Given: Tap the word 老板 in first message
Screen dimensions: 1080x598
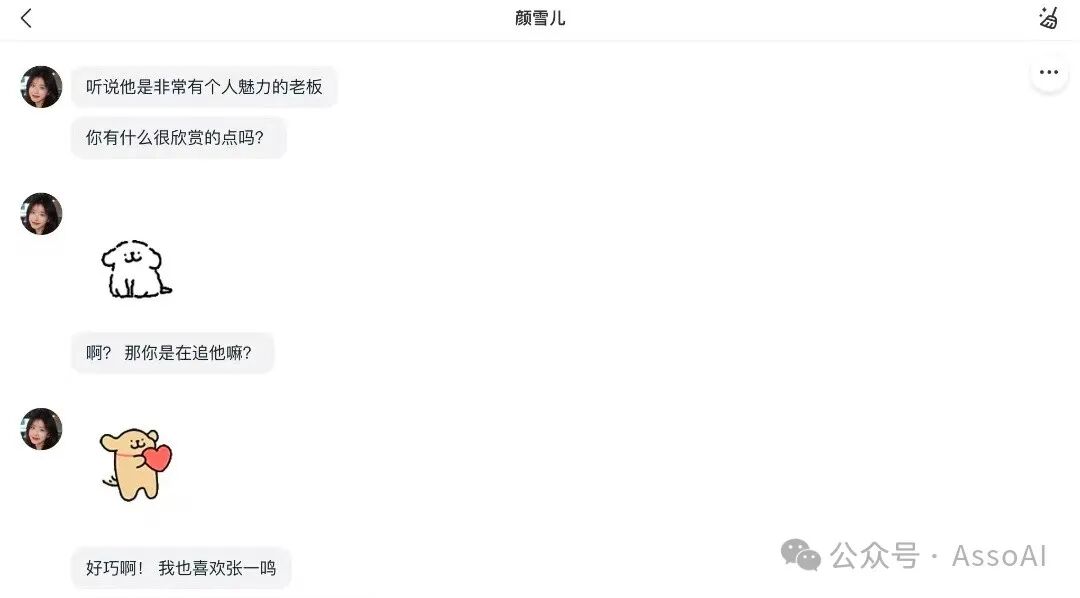Looking at the screenshot, I should pos(306,87).
